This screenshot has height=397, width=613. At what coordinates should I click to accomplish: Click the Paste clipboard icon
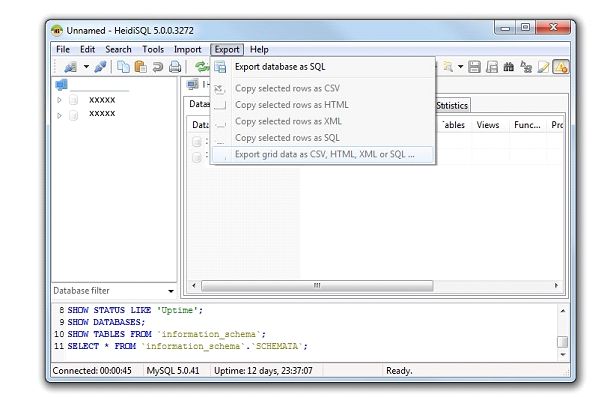(x=140, y=67)
